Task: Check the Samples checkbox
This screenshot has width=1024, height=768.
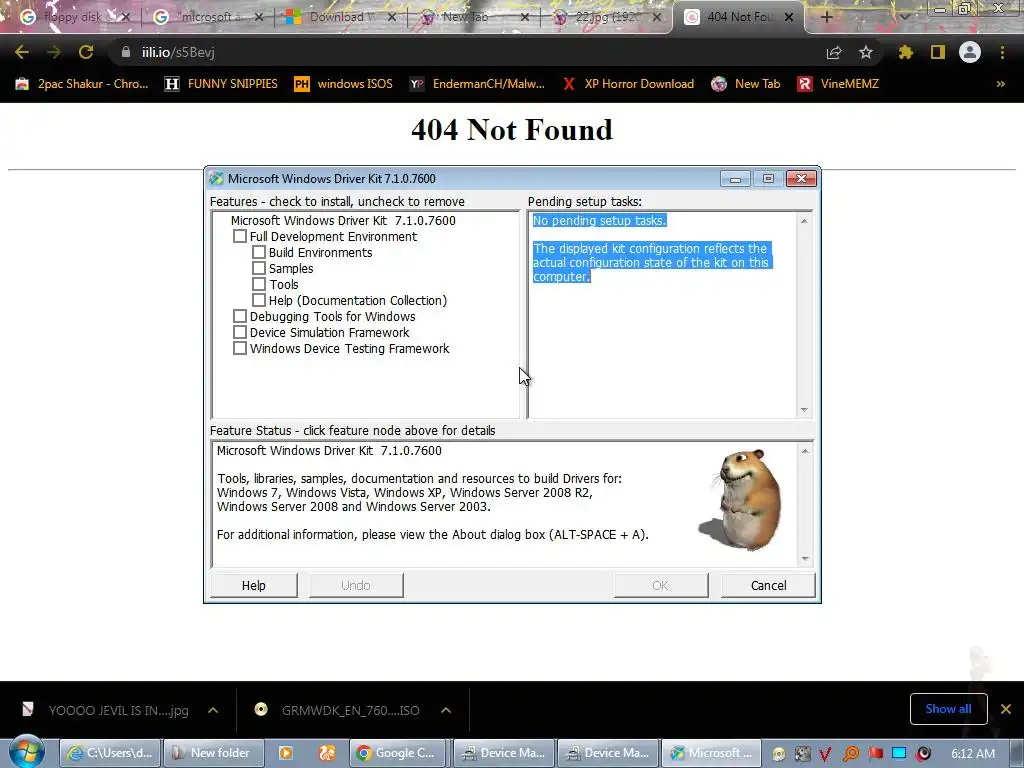Action: coord(259,268)
